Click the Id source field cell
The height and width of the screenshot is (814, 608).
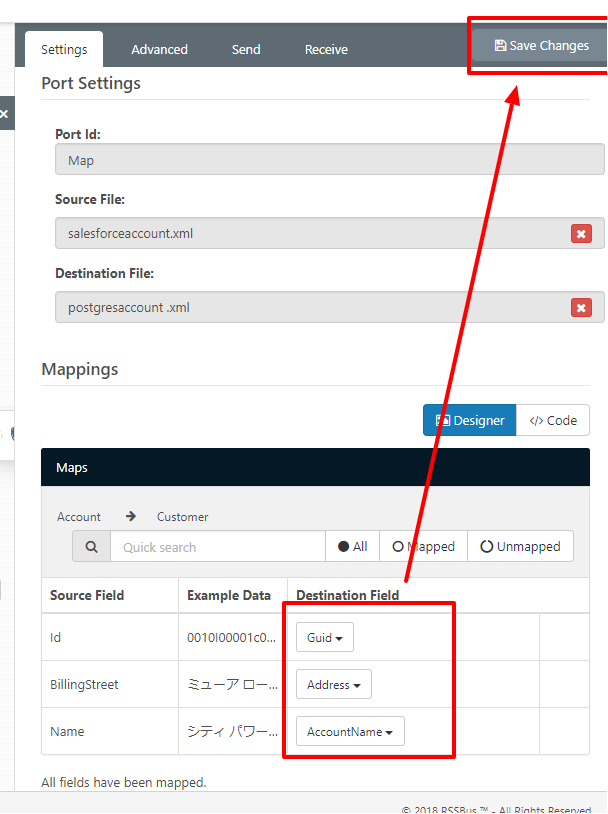[110, 637]
